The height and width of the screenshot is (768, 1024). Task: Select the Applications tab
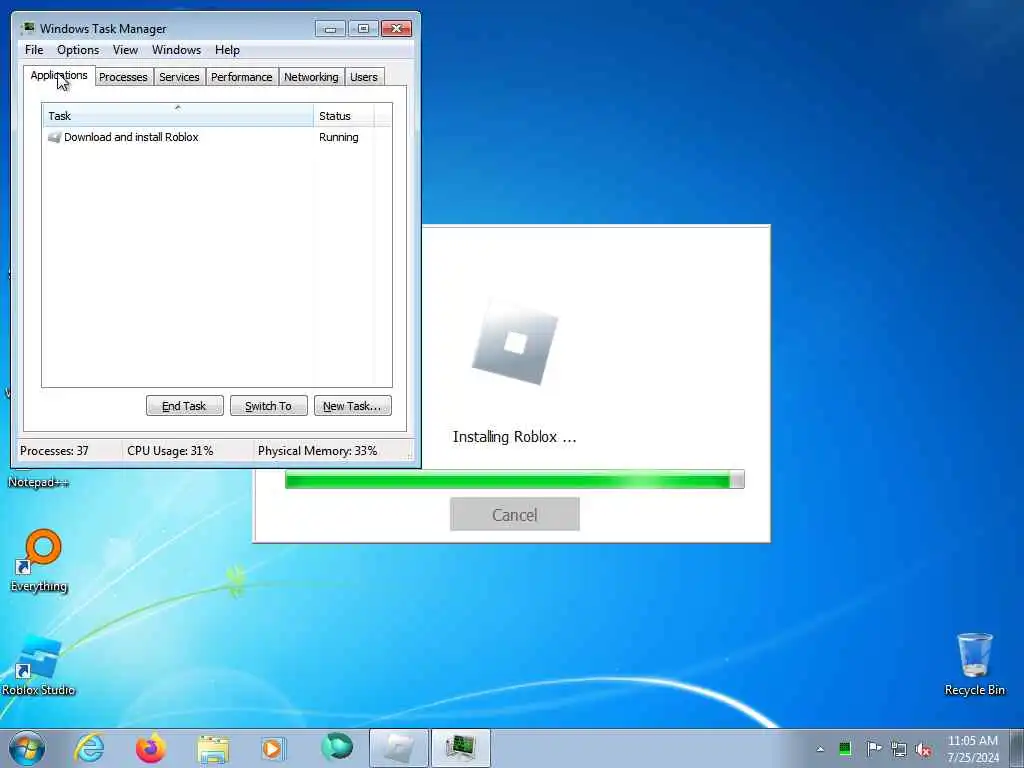tap(59, 75)
